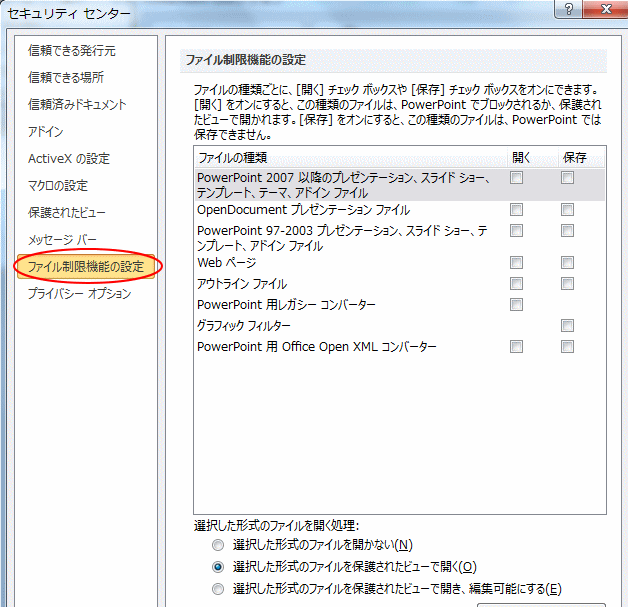Click the 保存 column header
This screenshot has width=628, height=607.
[x=582, y=158]
